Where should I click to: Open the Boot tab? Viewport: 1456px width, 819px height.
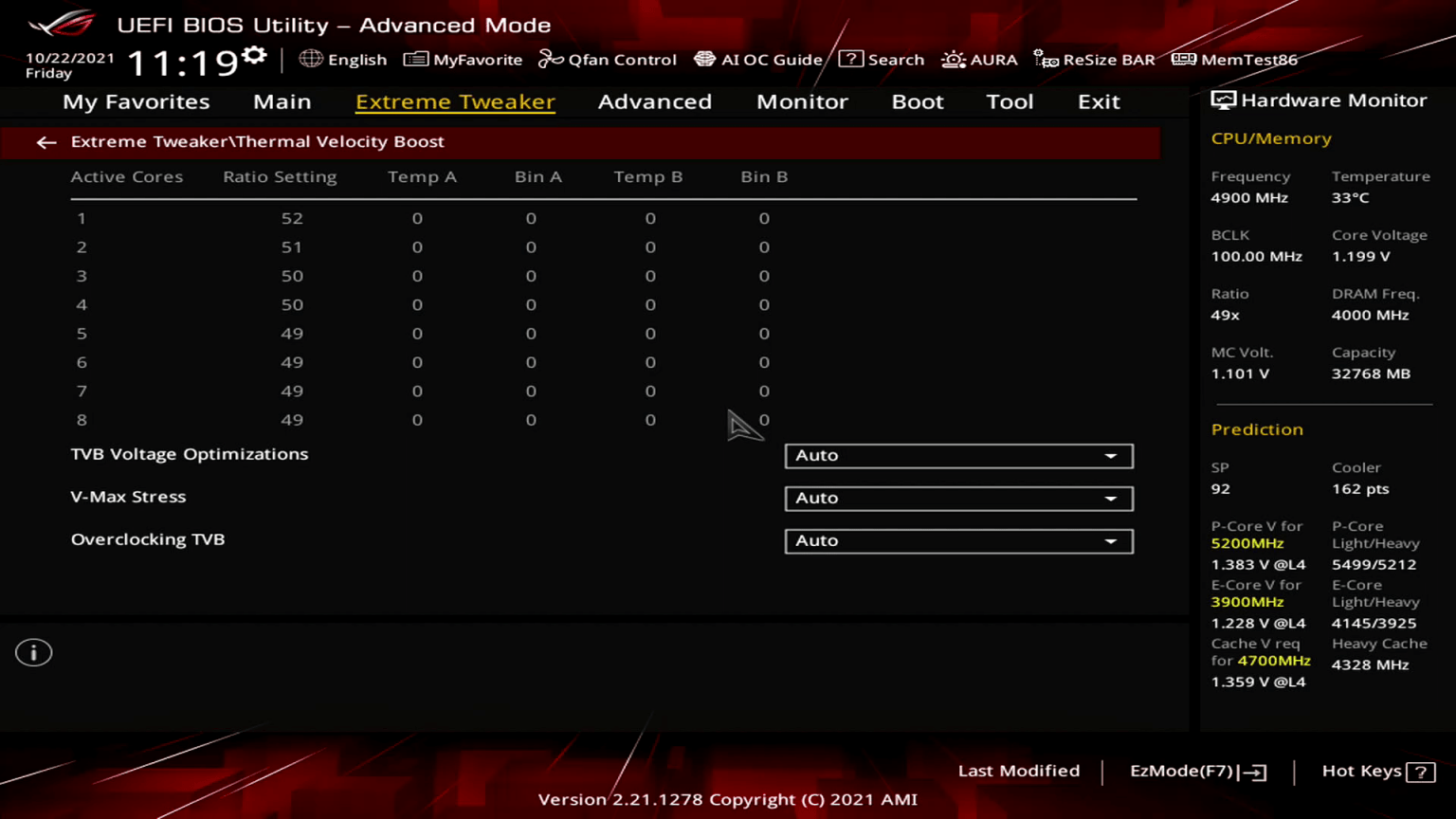click(918, 101)
